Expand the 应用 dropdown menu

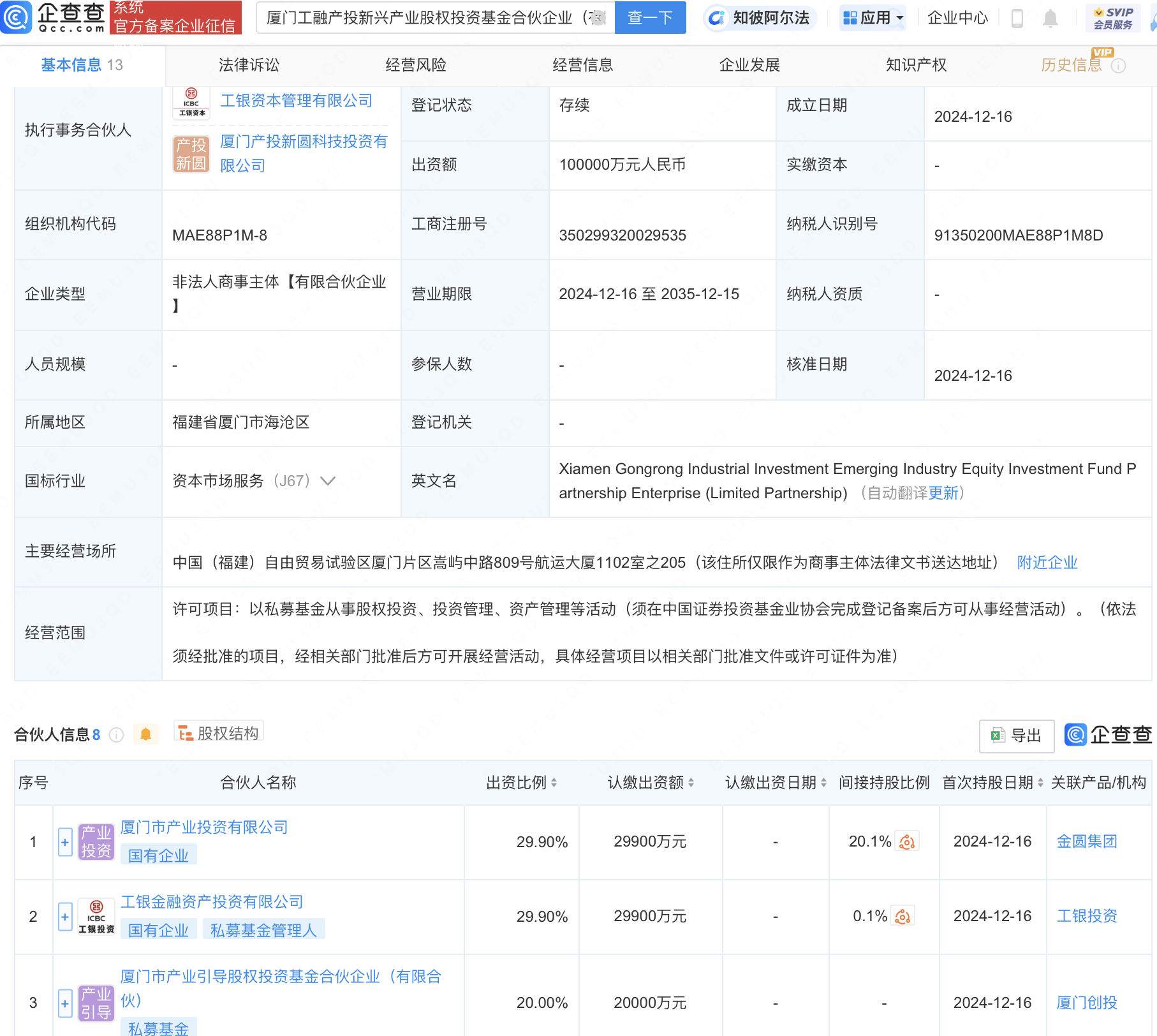coord(873,18)
